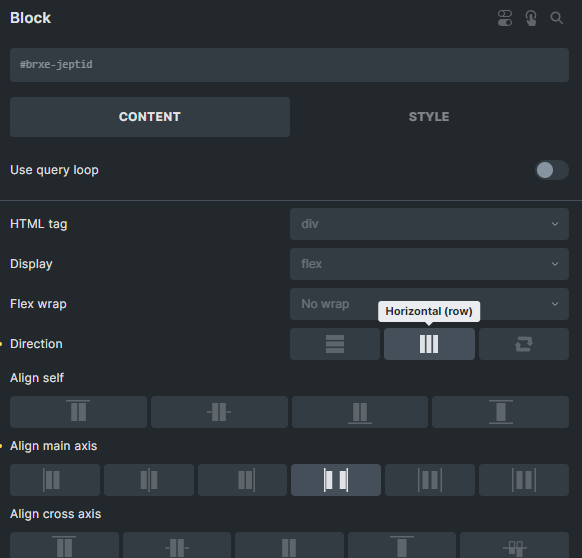Select space-evenly main axis alignment
This screenshot has width=582, height=558.
(524, 480)
